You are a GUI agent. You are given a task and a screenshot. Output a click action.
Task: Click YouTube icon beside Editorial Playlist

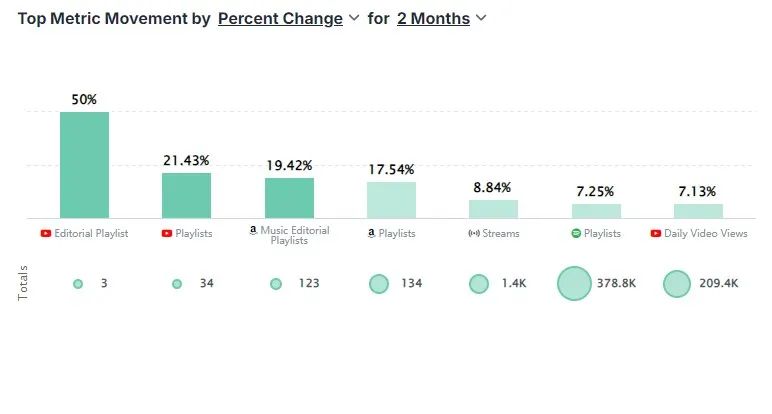(x=46, y=233)
